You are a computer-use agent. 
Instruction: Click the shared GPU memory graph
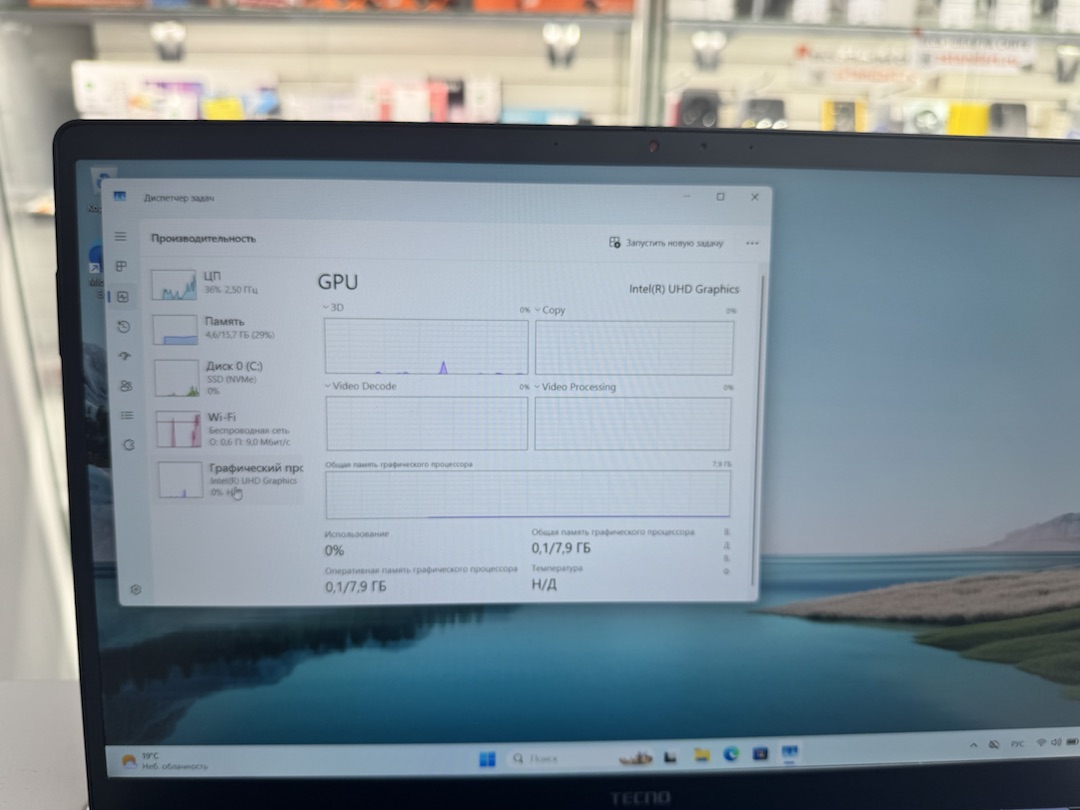click(x=528, y=494)
